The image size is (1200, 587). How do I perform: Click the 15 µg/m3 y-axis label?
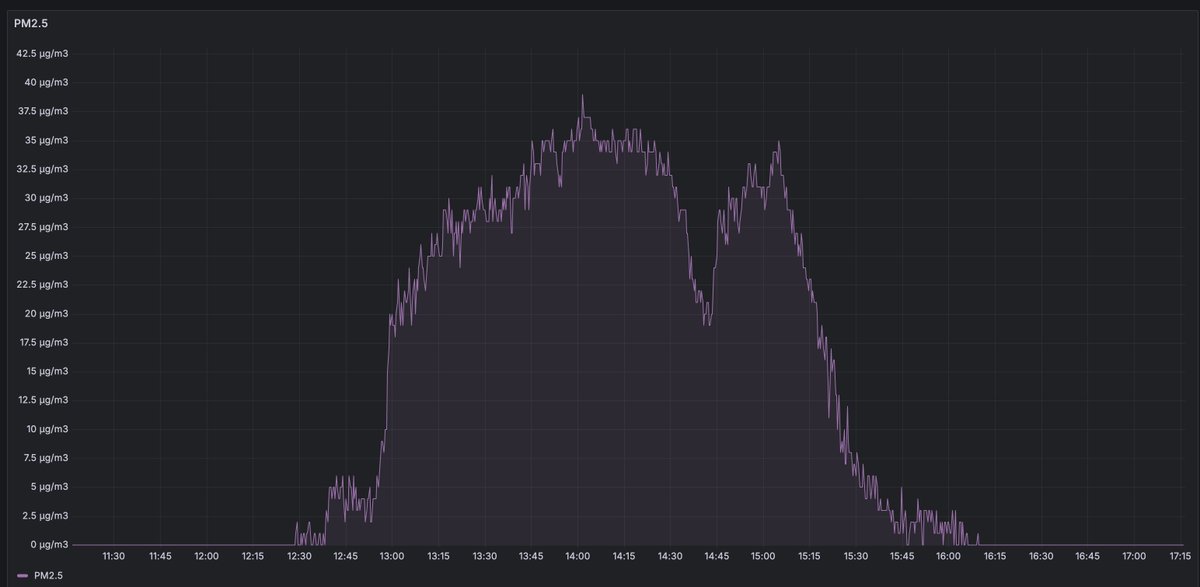click(x=47, y=371)
